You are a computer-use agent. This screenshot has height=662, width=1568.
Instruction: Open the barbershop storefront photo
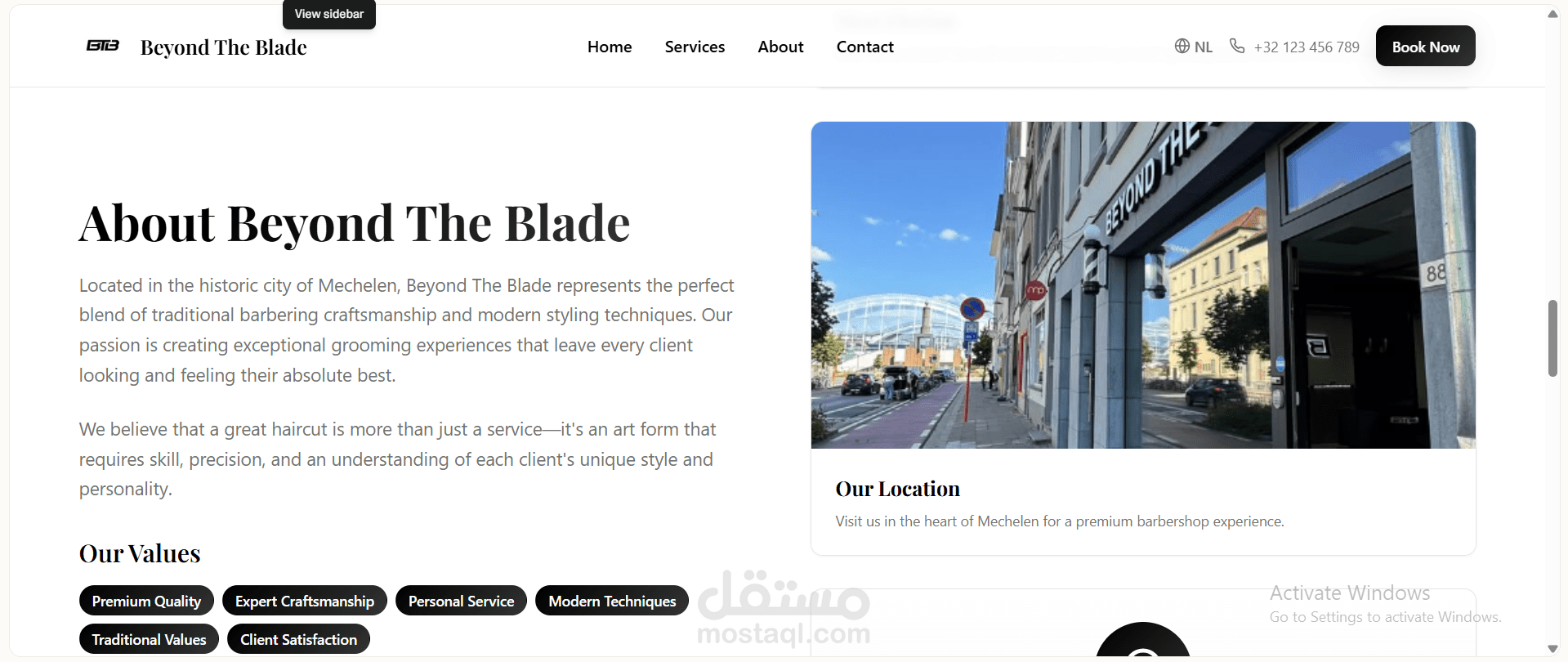[x=1143, y=285]
